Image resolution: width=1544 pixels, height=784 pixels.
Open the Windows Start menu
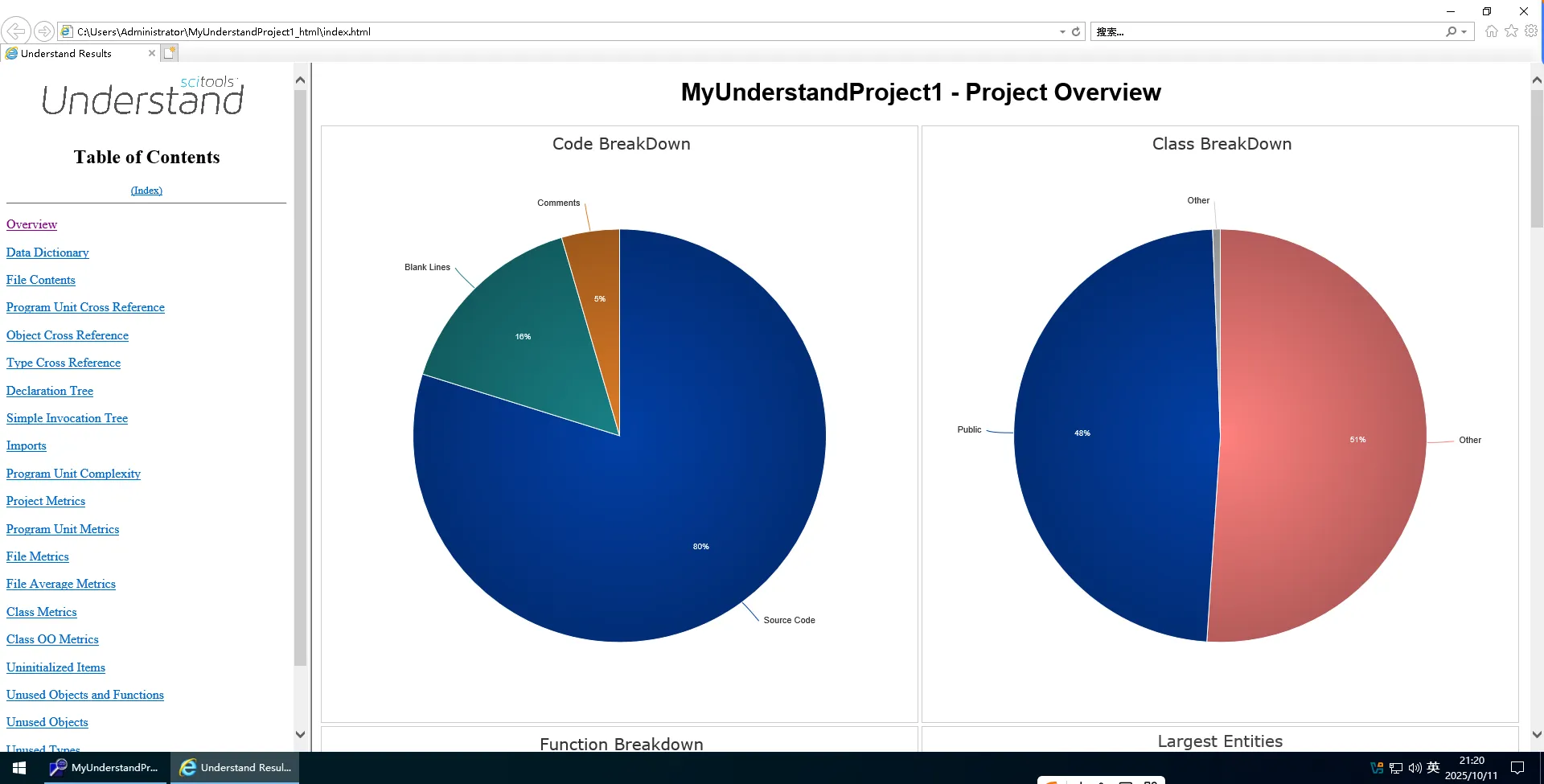[x=19, y=768]
